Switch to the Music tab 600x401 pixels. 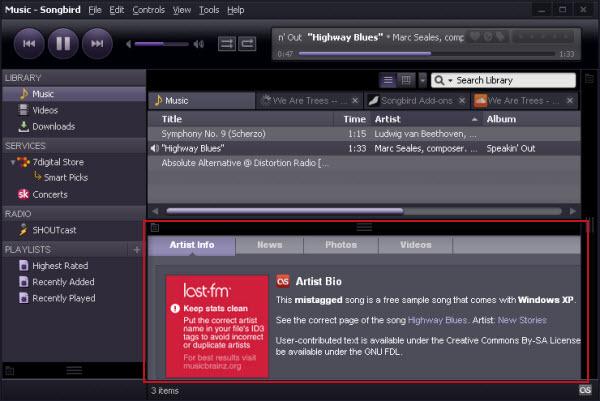coord(201,101)
